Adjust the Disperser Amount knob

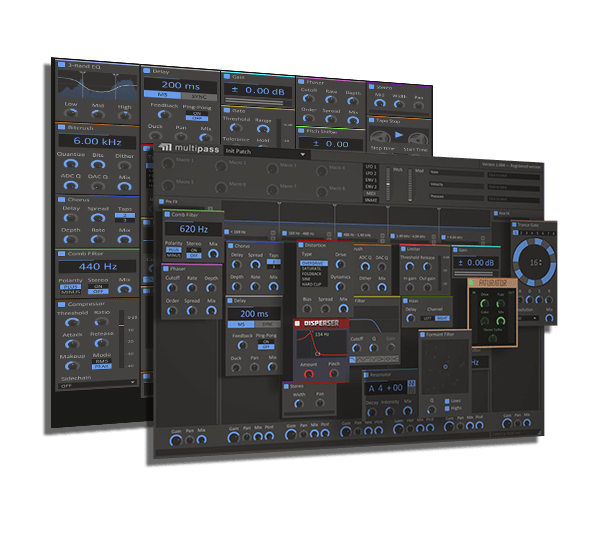pos(308,374)
